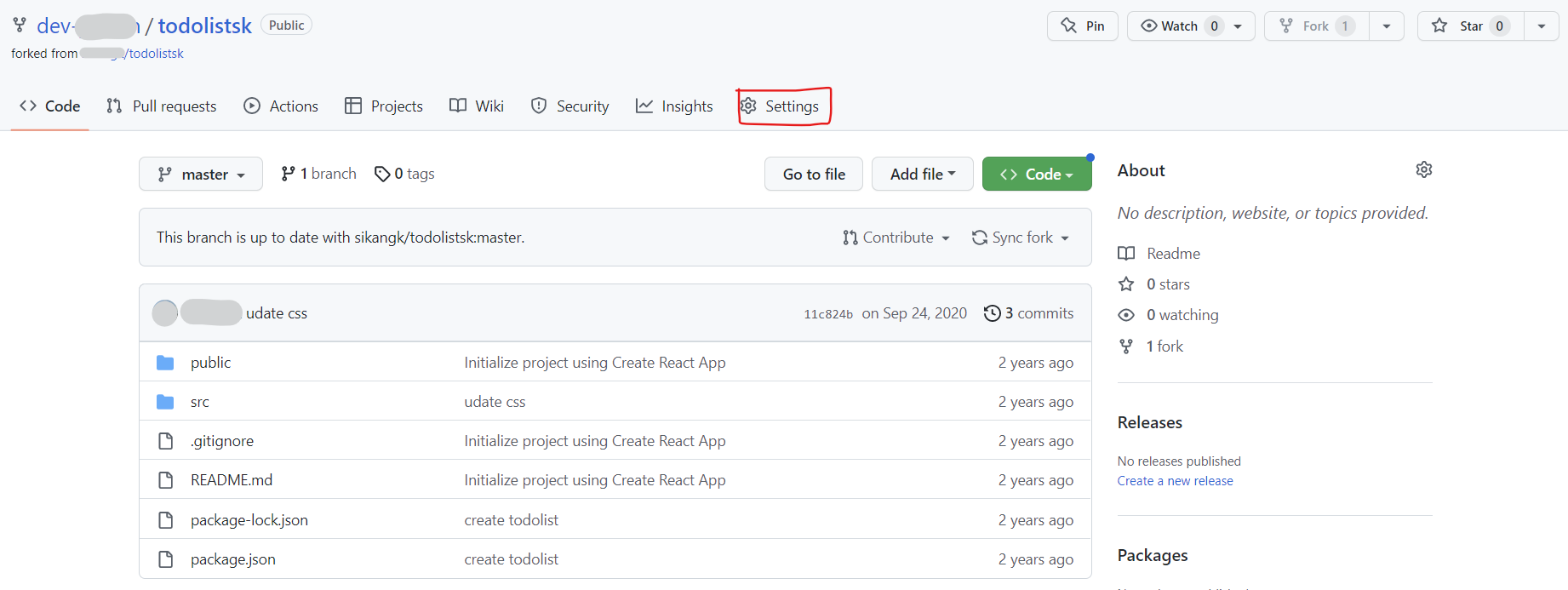Image resolution: width=1568 pixels, height=590 pixels.
Task: Click the Public visibility badge
Action: tap(286, 26)
